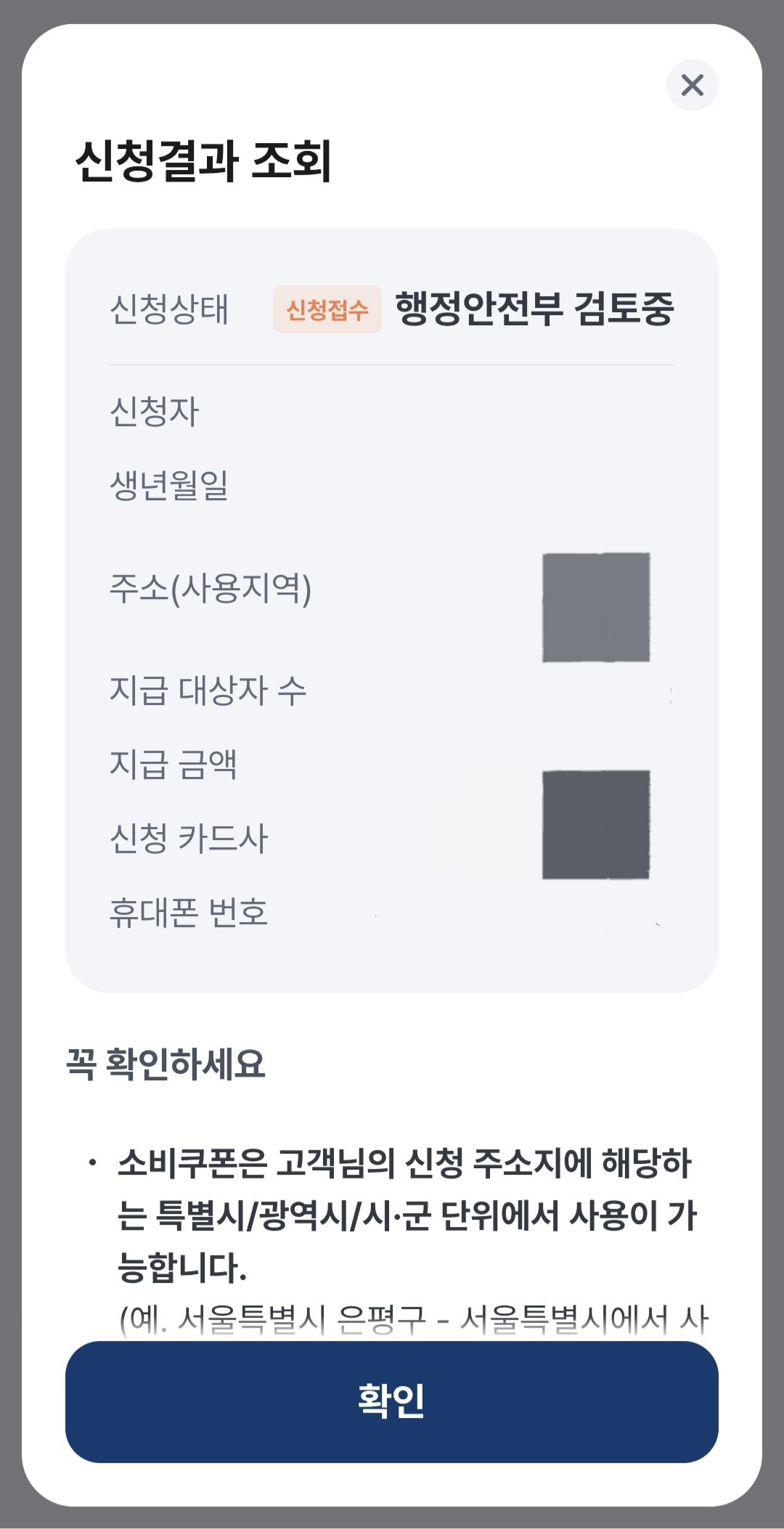Close the 신청결과 조회 dialog with X
The width and height of the screenshot is (784, 1529).
point(693,85)
